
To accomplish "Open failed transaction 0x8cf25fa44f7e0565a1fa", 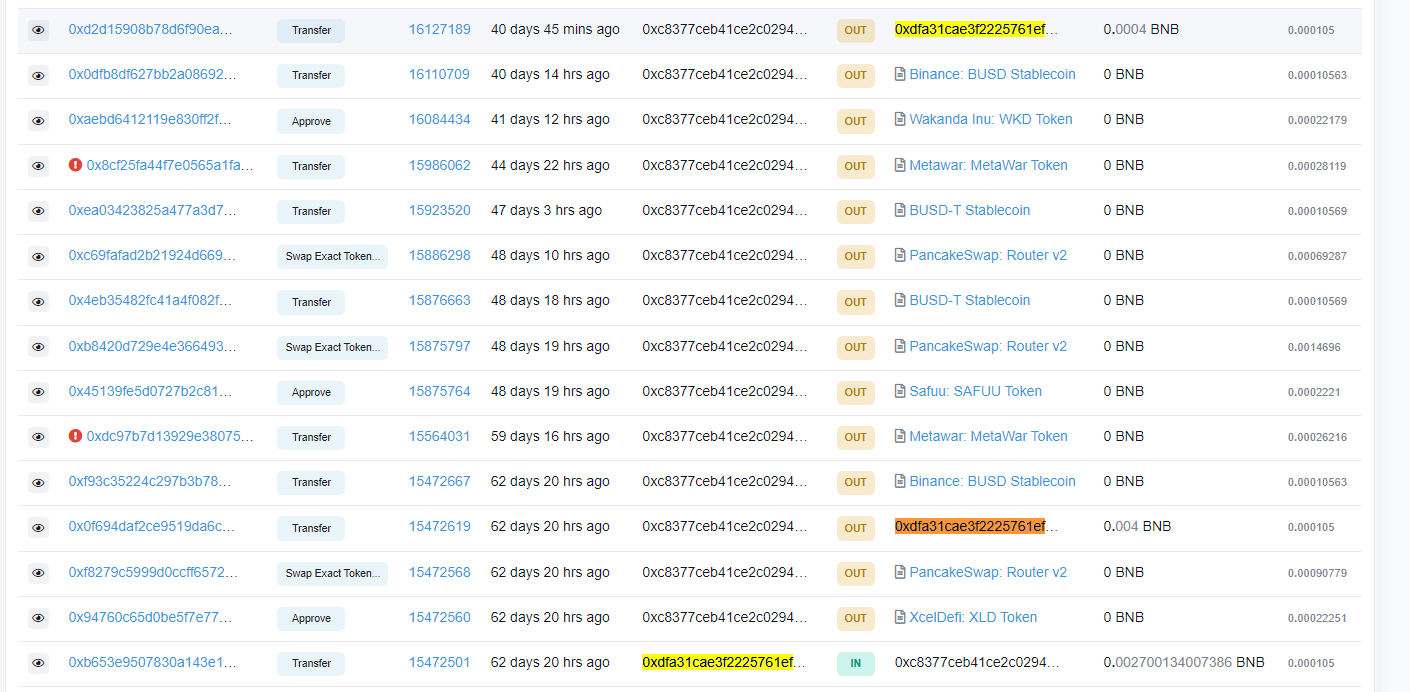I will (x=170, y=165).
